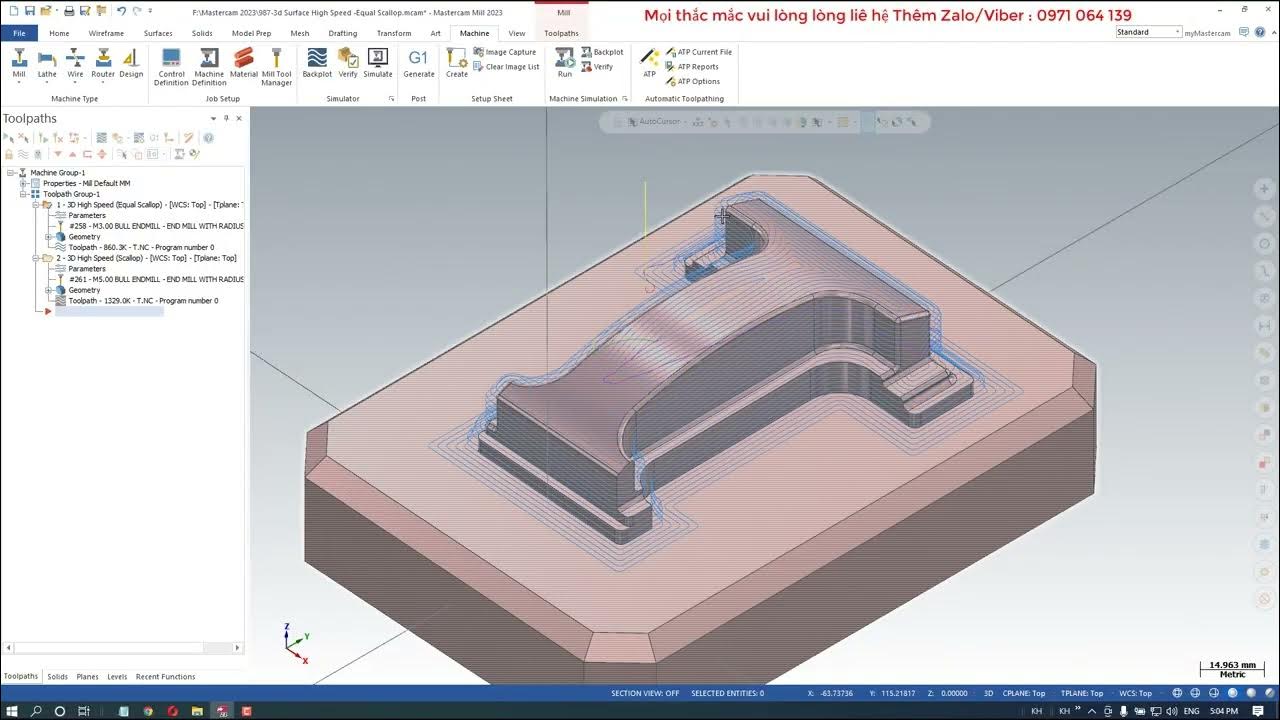Pin the Toolpaths panel
This screenshot has height=720, width=1280.
tap(226, 118)
